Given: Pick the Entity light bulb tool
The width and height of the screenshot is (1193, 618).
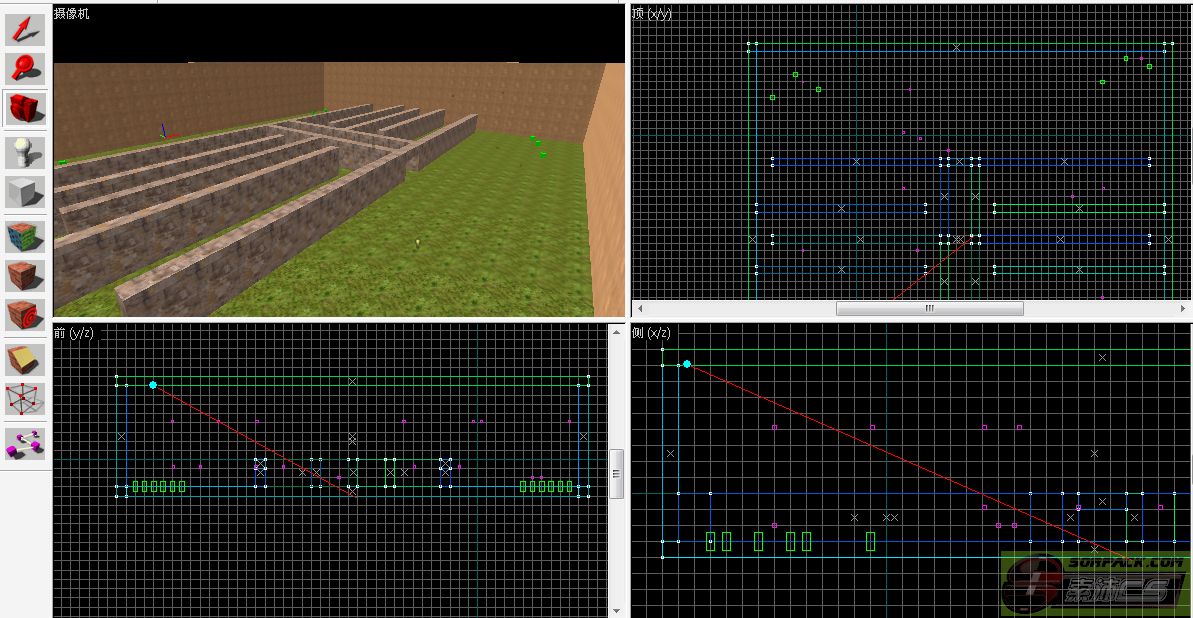Looking at the screenshot, I should 26,152.
